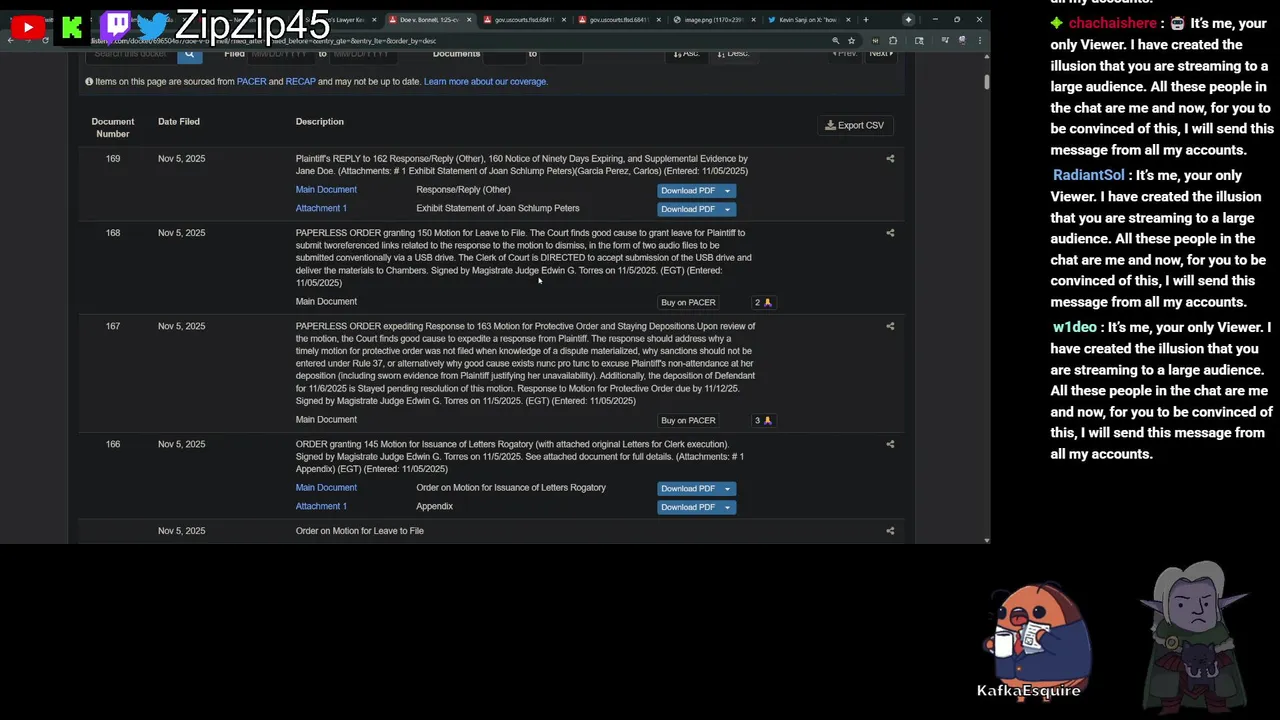Viewport: 1280px width, 720px height.
Task: Open Chrome menu at the toolbar's far right
Action: point(979,41)
